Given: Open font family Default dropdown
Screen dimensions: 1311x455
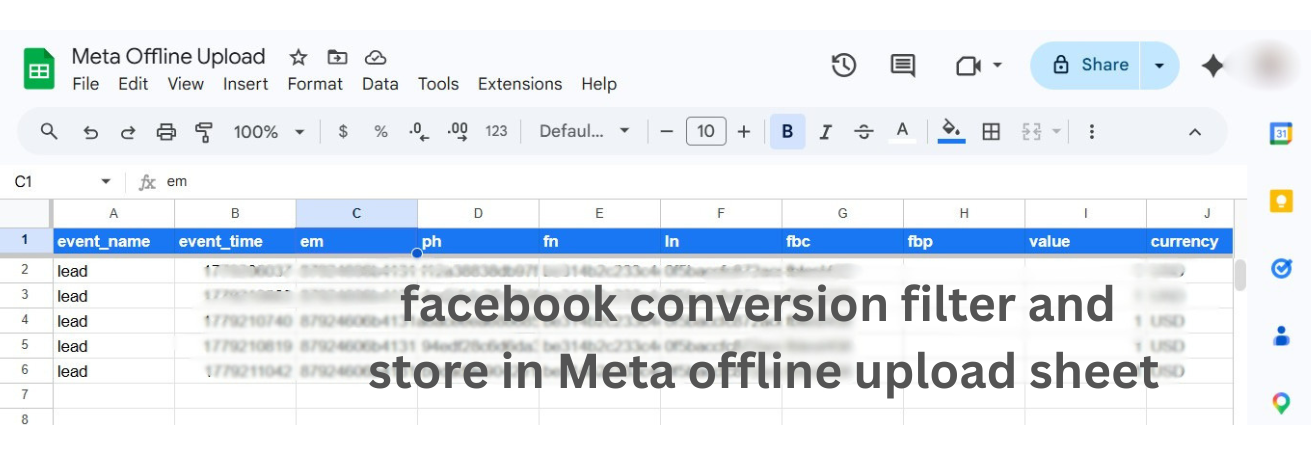Looking at the screenshot, I should coord(585,131).
